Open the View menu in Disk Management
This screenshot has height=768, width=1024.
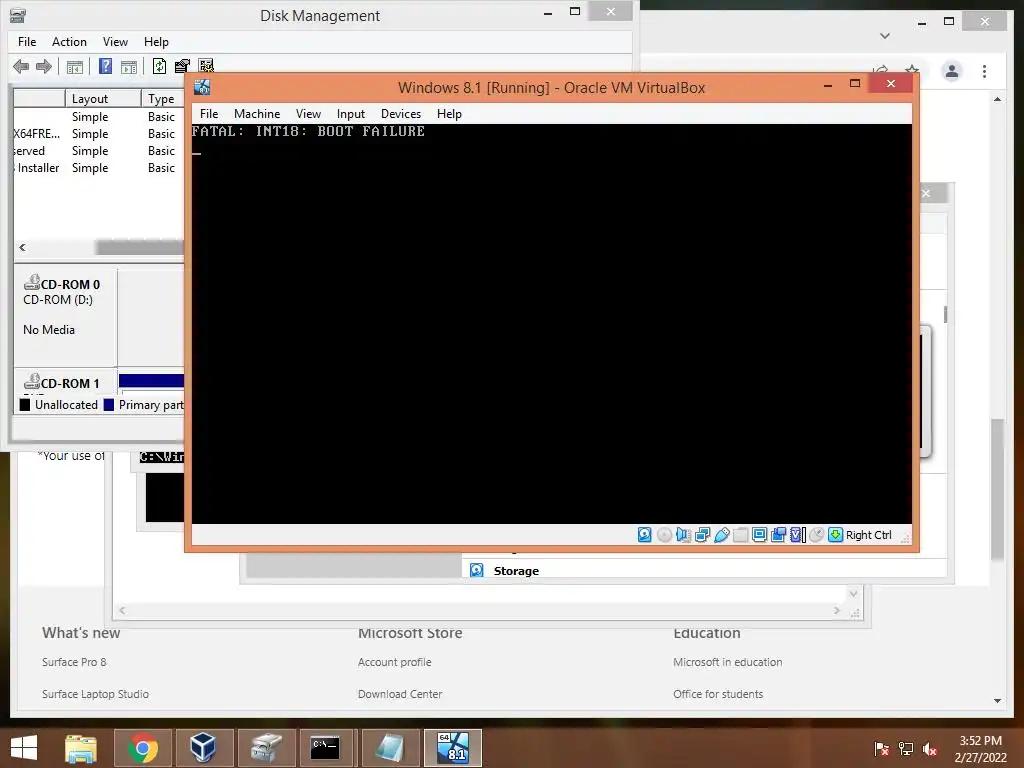click(x=115, y=42)
